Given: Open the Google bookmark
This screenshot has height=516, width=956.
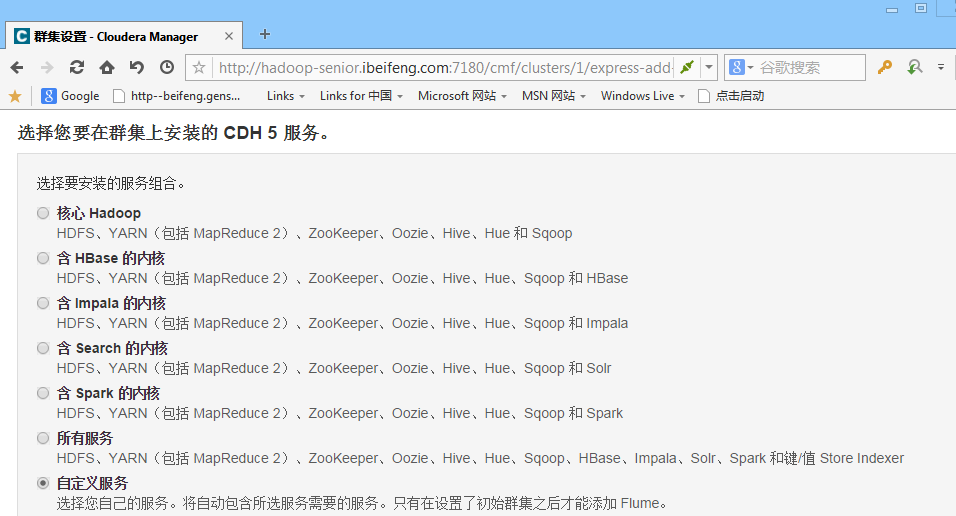Looking at the screenshot, I should click(x=70, y=96).
